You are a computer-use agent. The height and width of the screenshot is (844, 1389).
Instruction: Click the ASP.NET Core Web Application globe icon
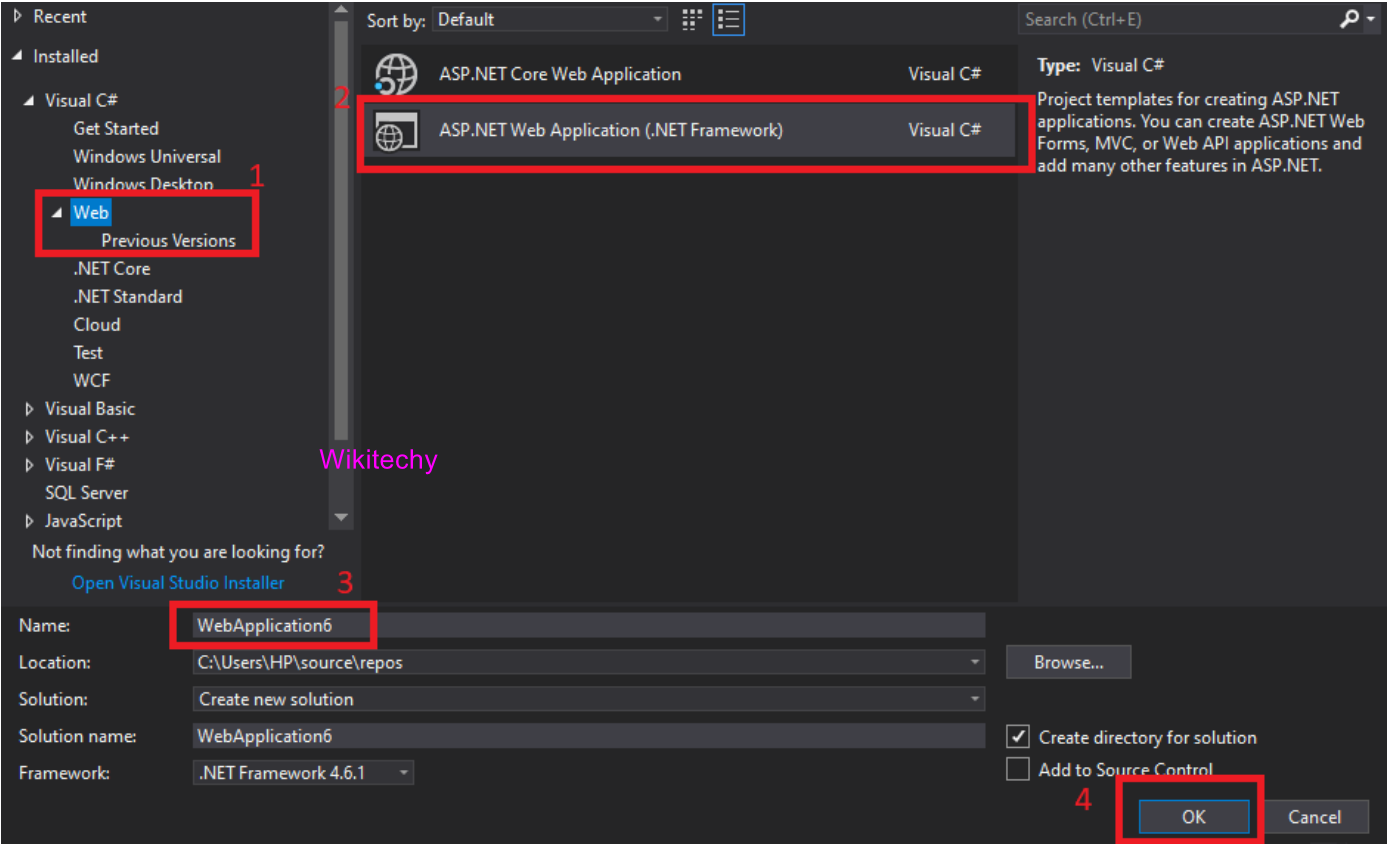click(394, 74)
